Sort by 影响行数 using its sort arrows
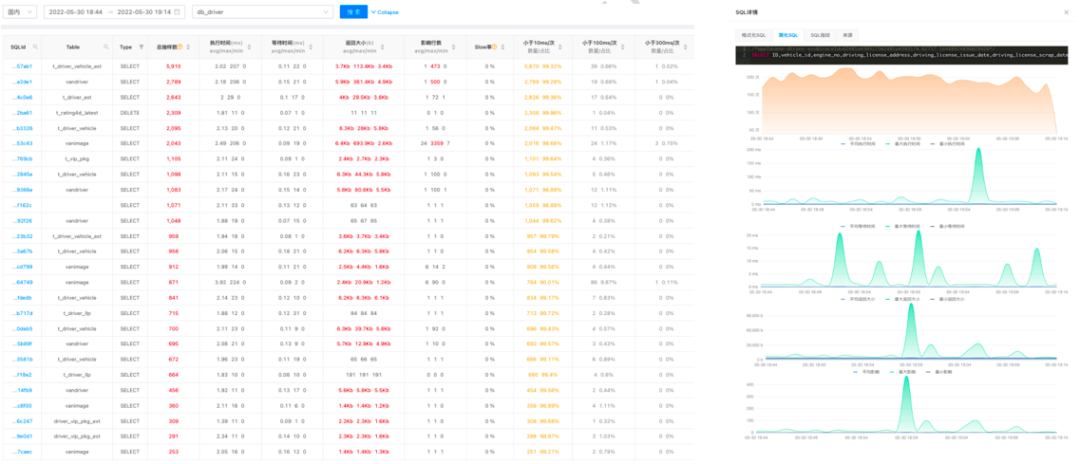1080x464 pixels. click(454, 47)
